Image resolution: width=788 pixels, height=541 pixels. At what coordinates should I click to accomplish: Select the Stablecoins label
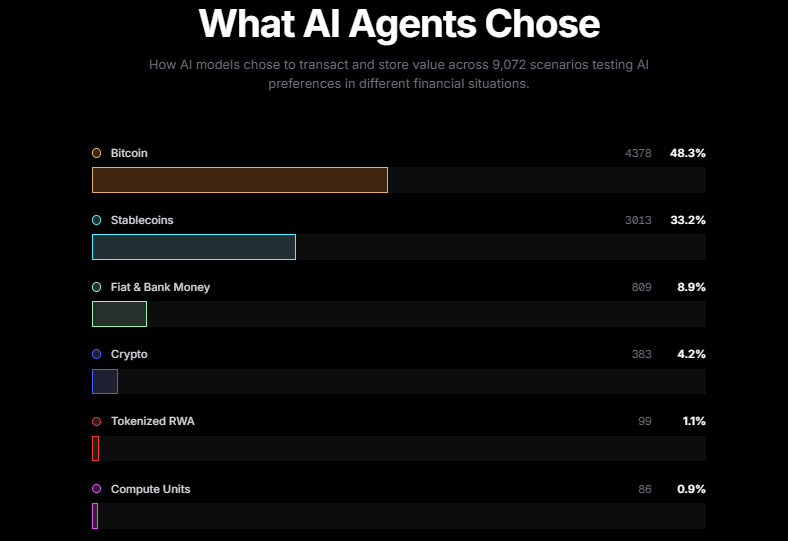(142, 220)
